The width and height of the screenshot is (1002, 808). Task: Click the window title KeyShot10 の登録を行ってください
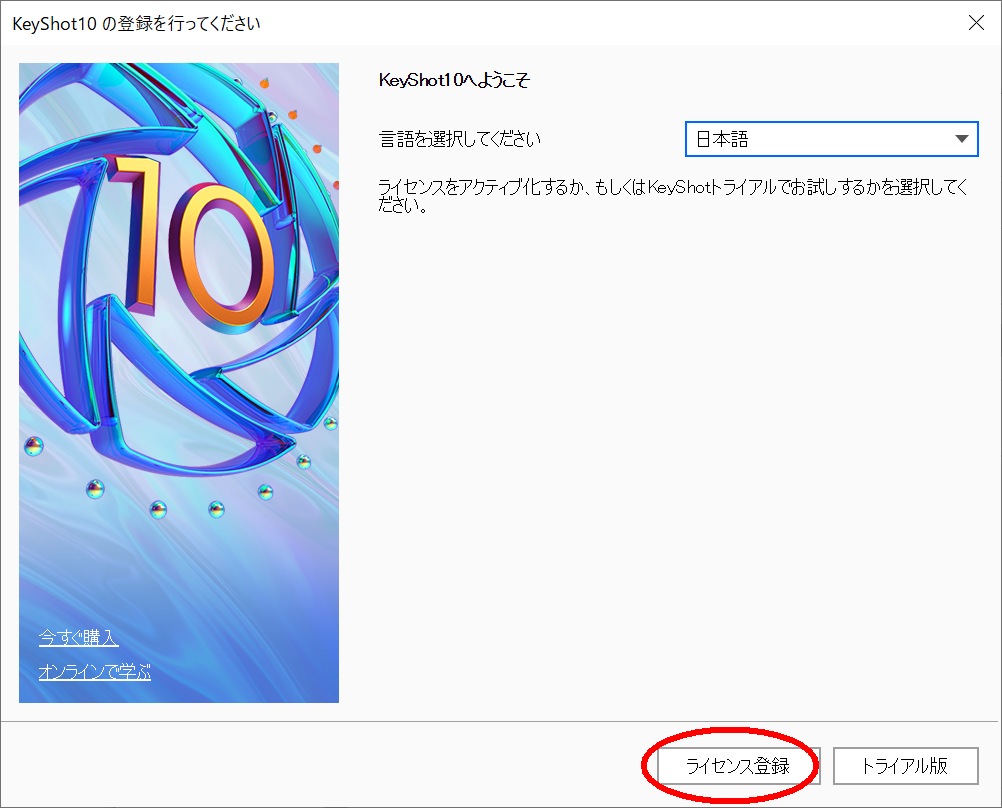136,24
